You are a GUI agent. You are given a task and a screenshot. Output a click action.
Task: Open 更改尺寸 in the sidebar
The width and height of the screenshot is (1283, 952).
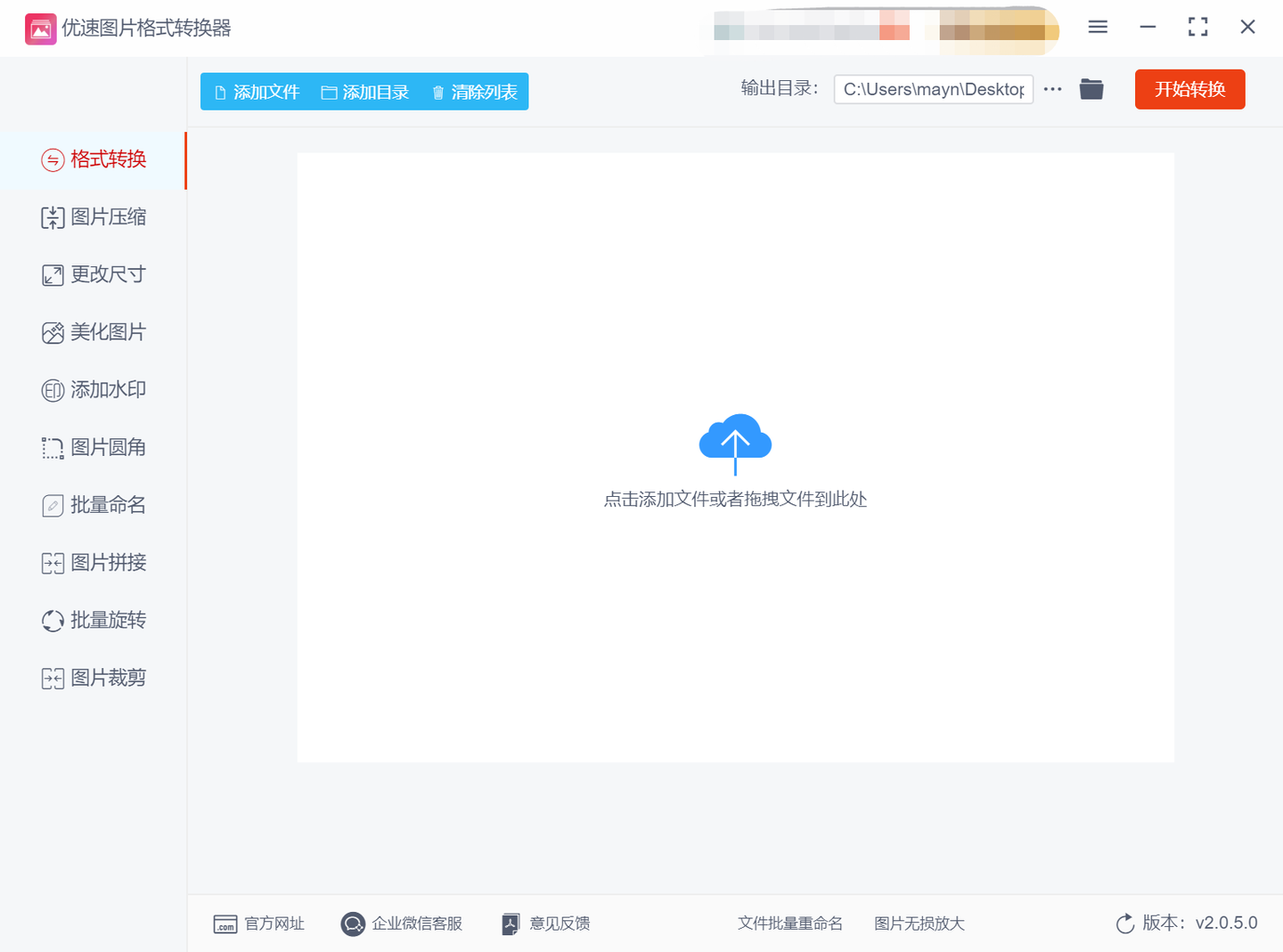93,275
